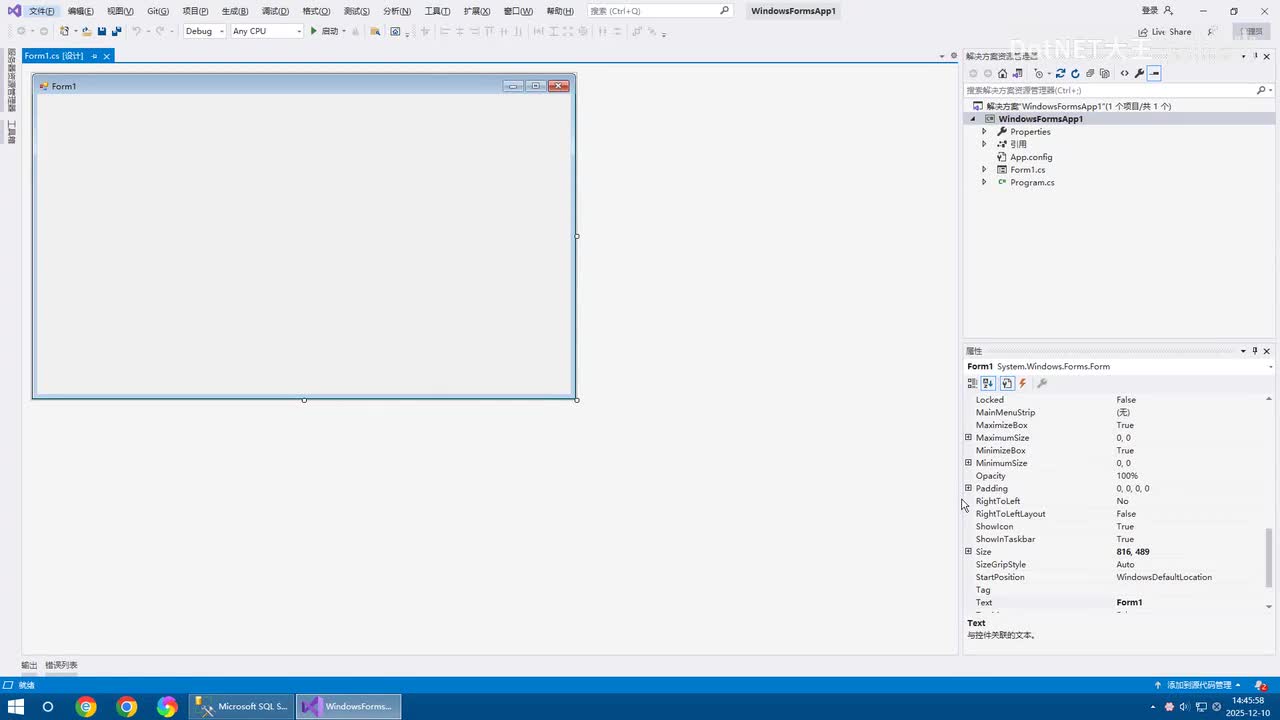The image size is (1280, 720).
Task: Toggle Preview Selected Items in Solution Explorer
Action: [1154, 73]
